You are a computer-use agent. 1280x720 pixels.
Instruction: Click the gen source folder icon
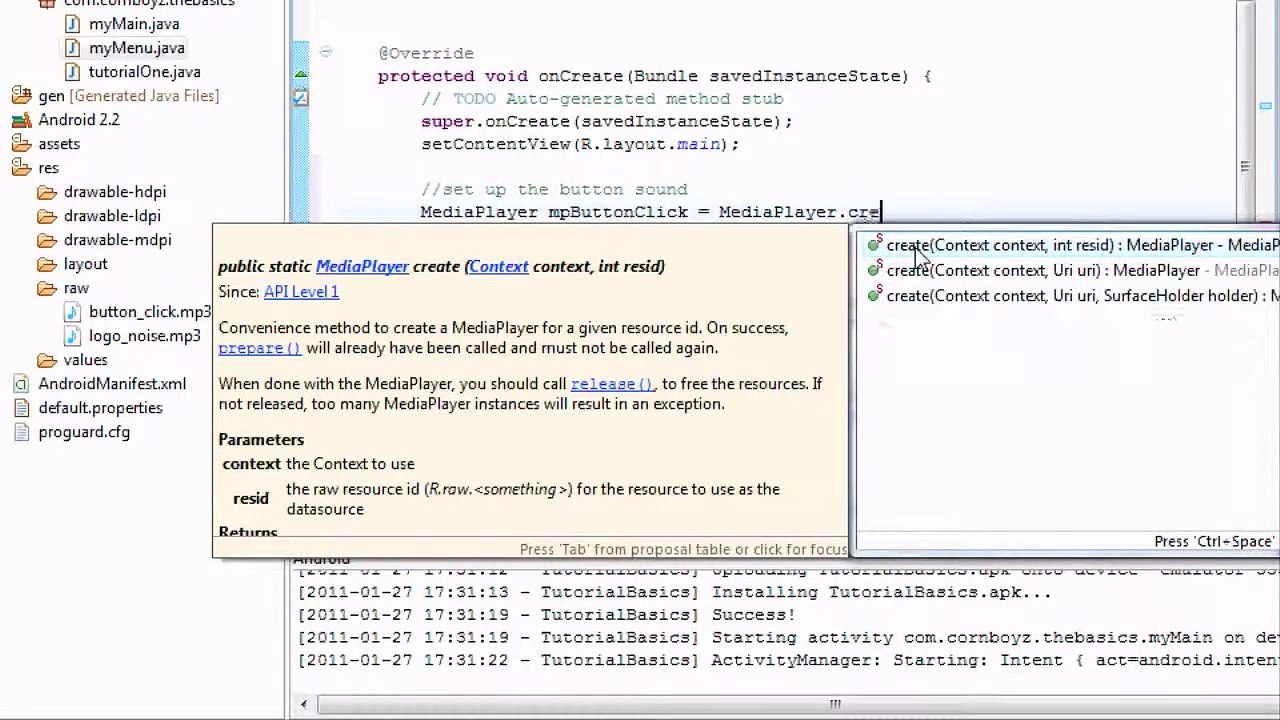point(21,96)
